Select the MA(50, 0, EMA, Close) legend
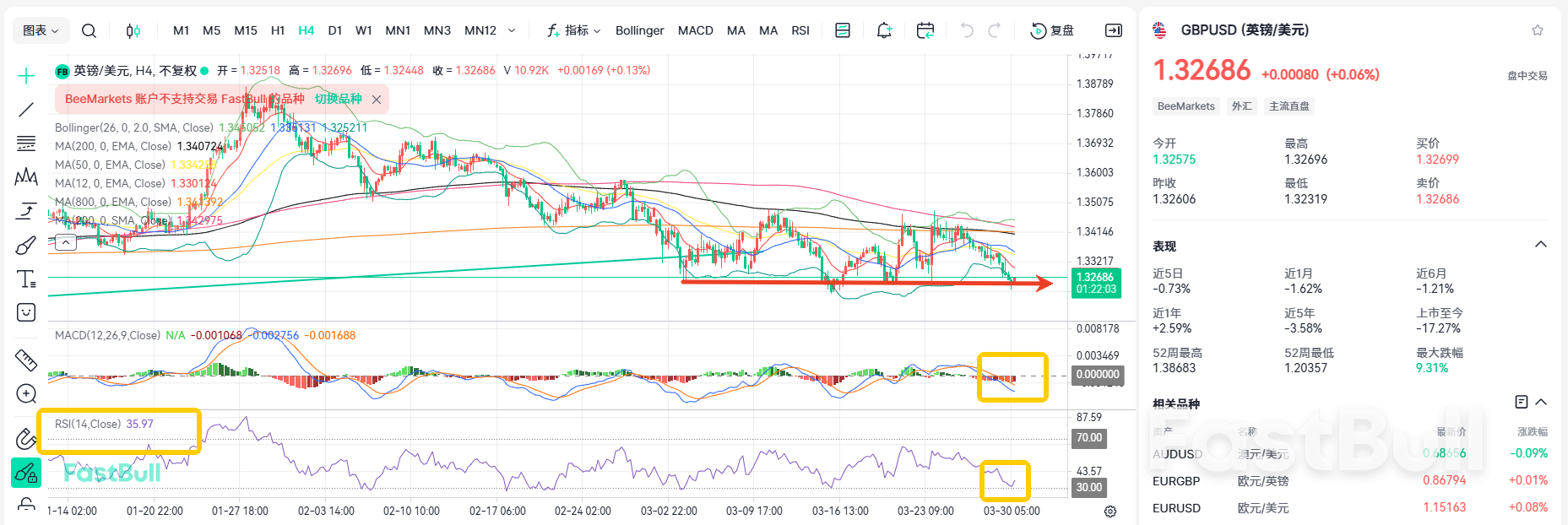This screenshot has height=525, width=1568. tap(110, 165)
